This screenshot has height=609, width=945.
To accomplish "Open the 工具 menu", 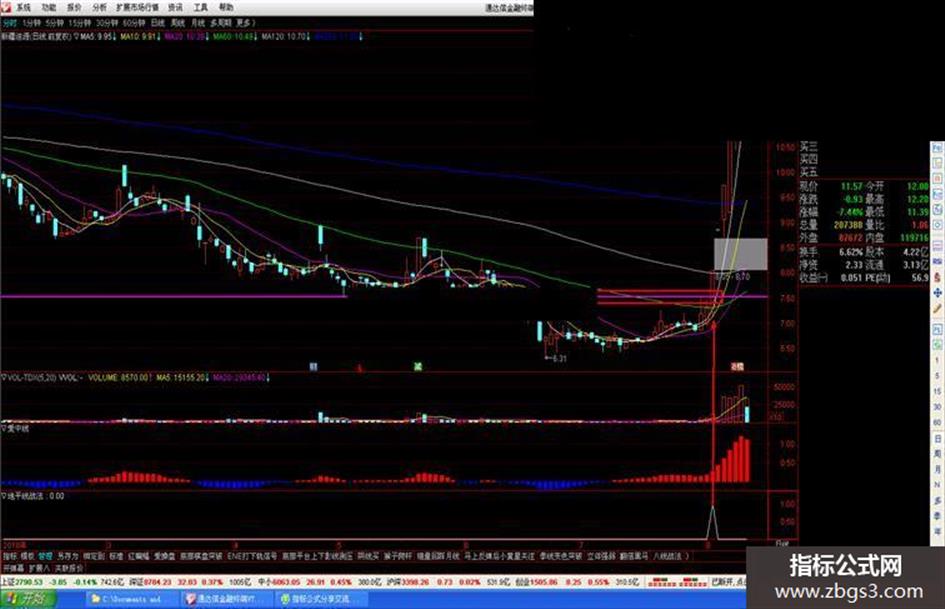I will pos(201,7).
